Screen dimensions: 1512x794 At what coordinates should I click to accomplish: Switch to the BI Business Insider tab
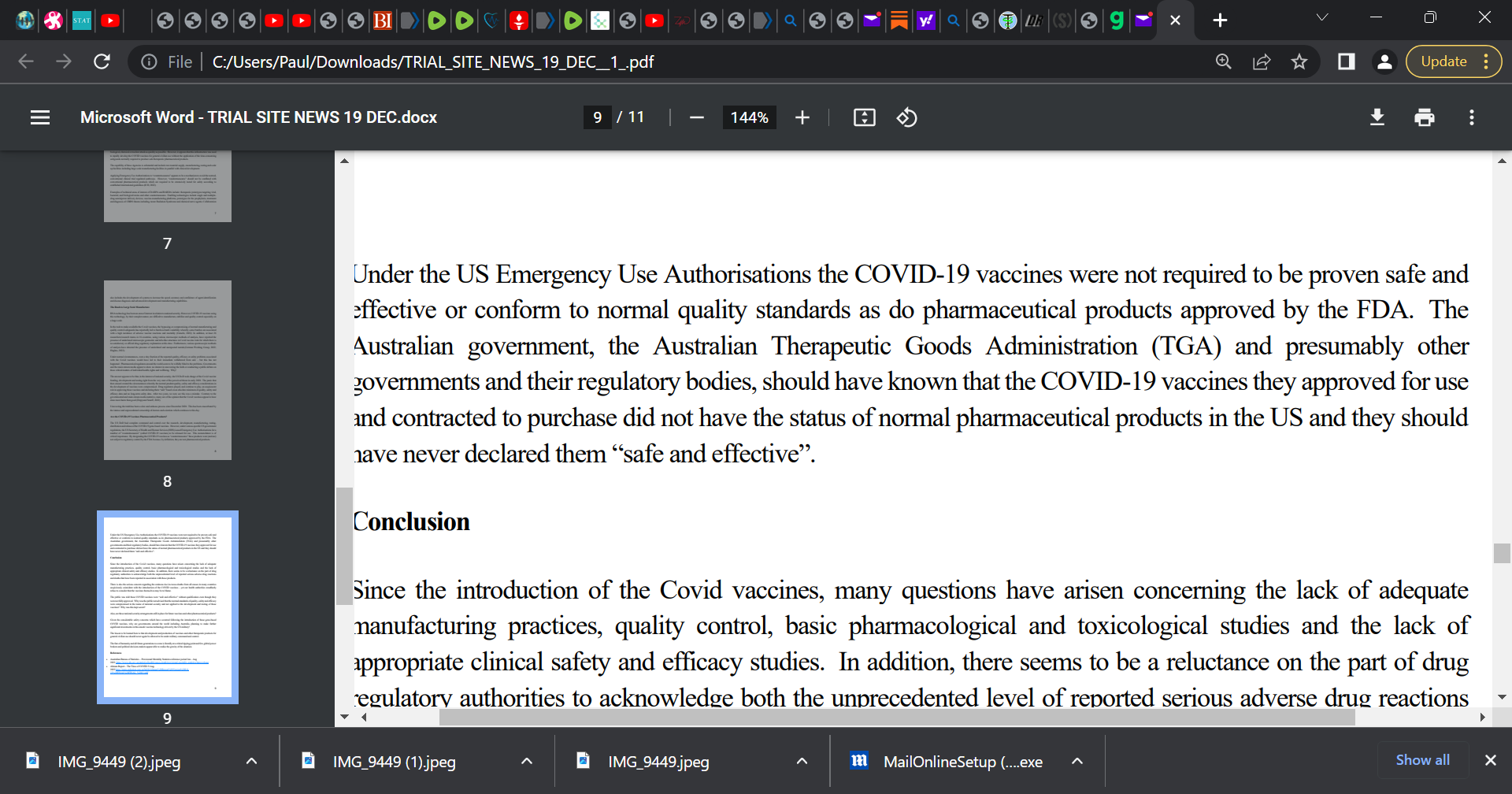(x=383, y=20)
